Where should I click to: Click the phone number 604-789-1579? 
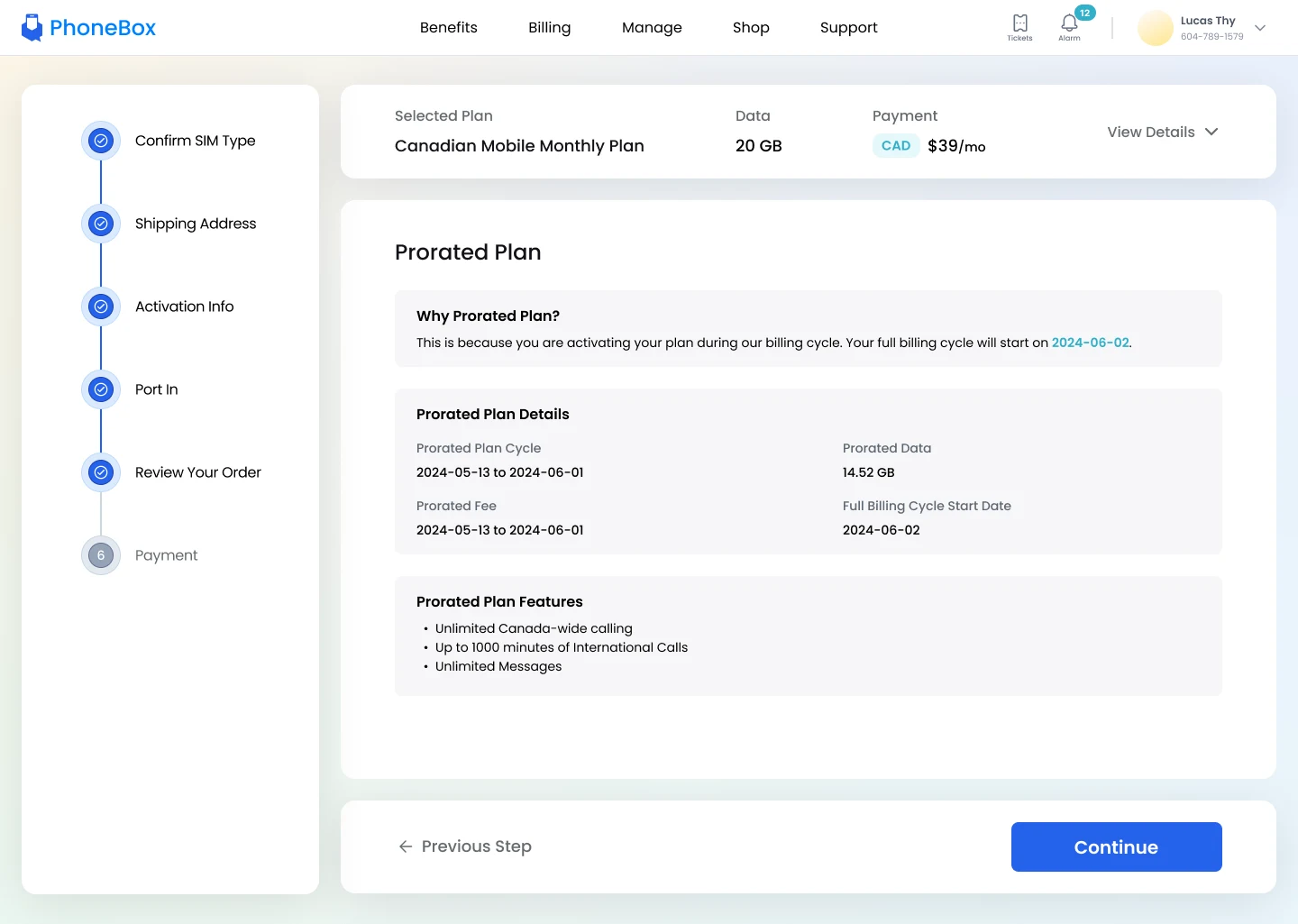[1212, 37]
